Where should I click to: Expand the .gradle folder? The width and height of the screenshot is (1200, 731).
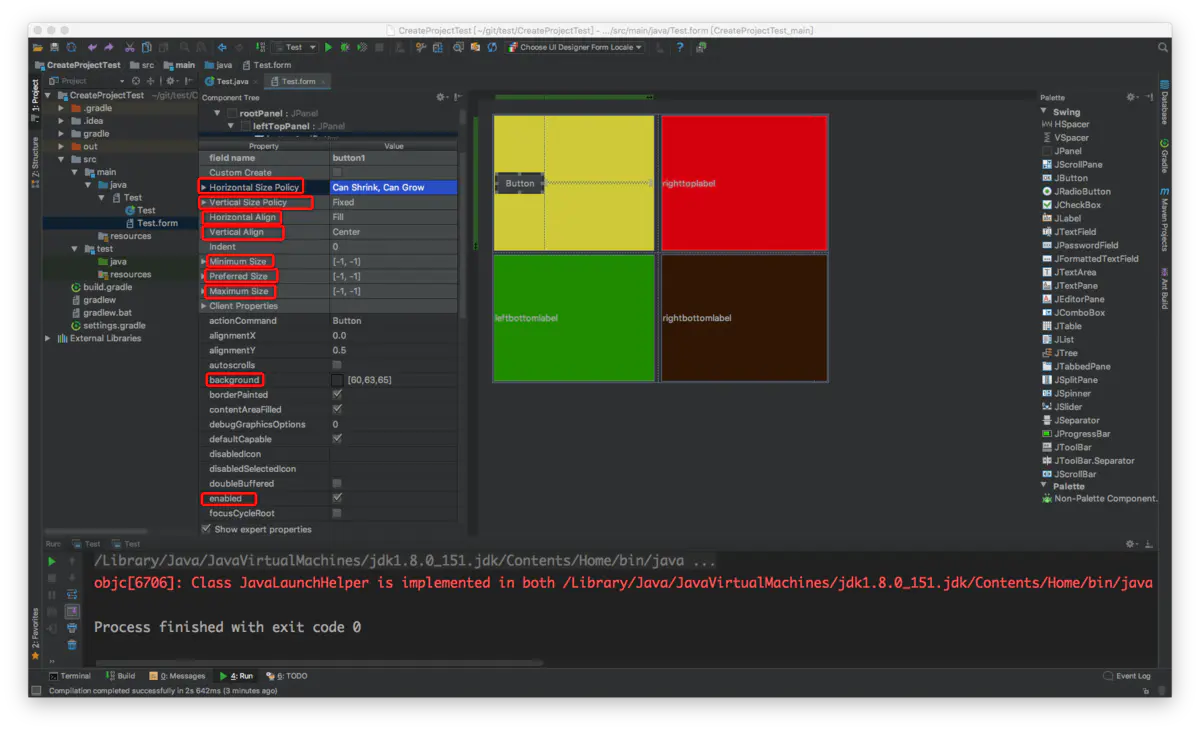(61, 108)
